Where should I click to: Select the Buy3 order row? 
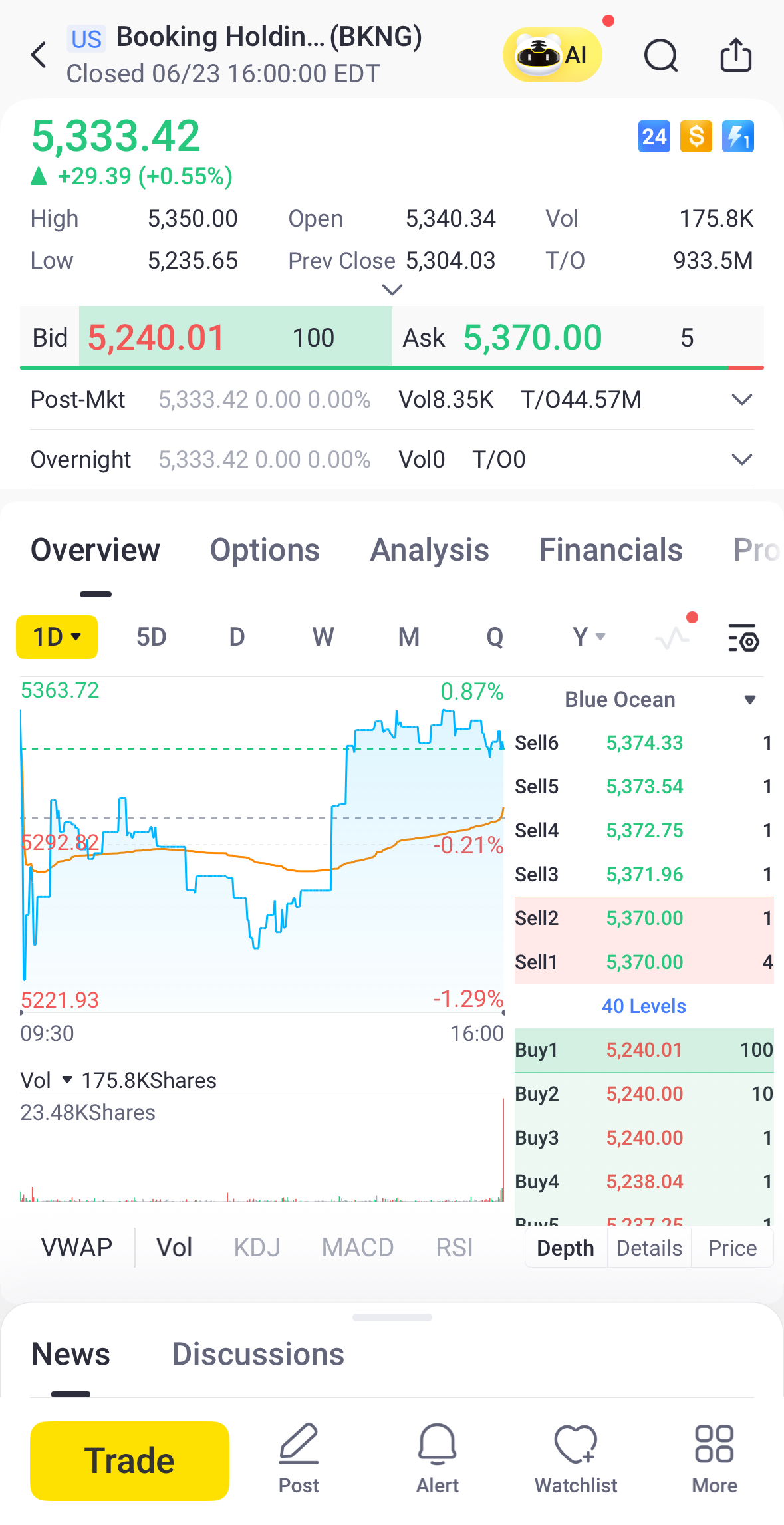click(x=644, y=1138)
